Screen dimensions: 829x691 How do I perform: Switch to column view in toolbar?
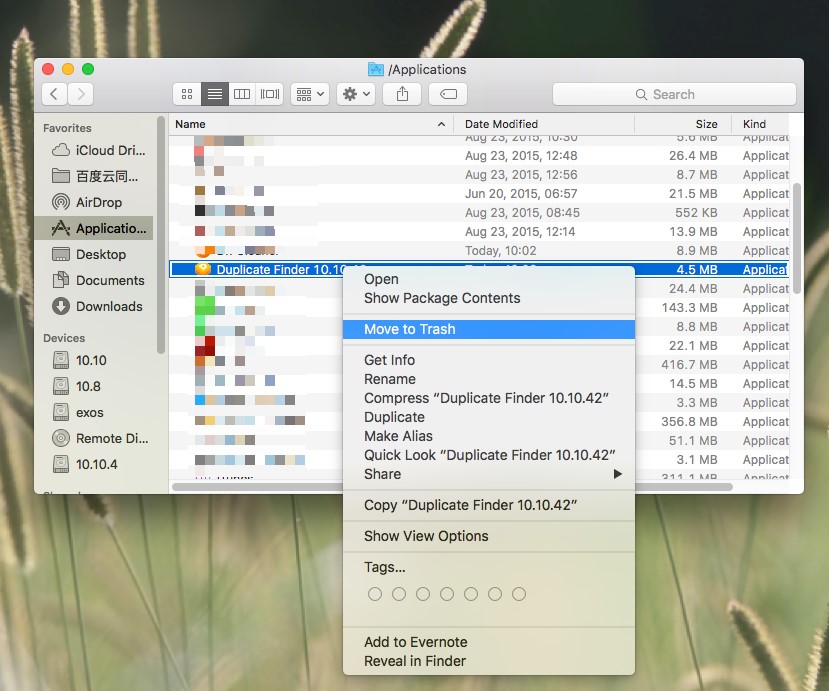pos(242,94)
